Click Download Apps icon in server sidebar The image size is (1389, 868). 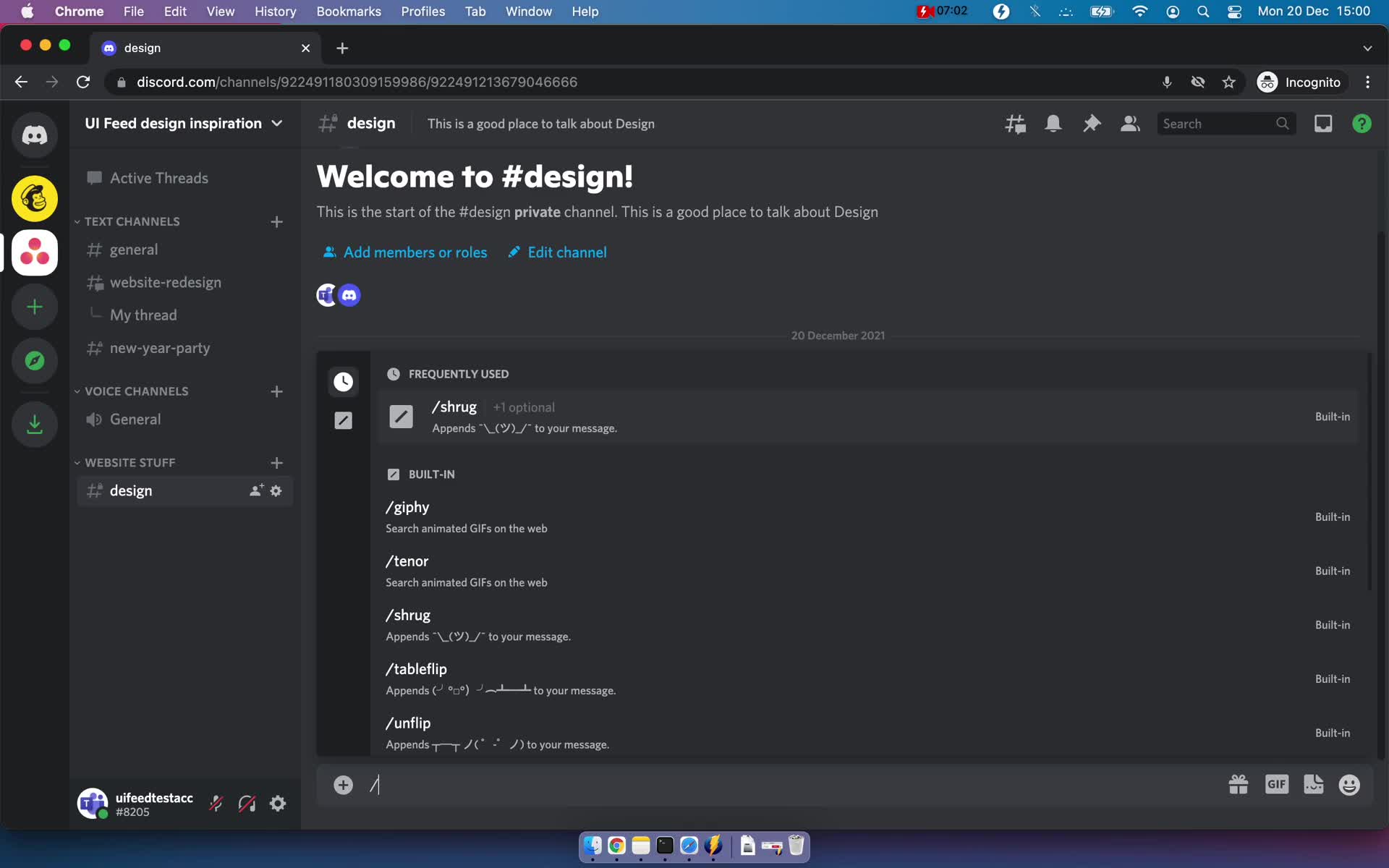click(34, 424)
